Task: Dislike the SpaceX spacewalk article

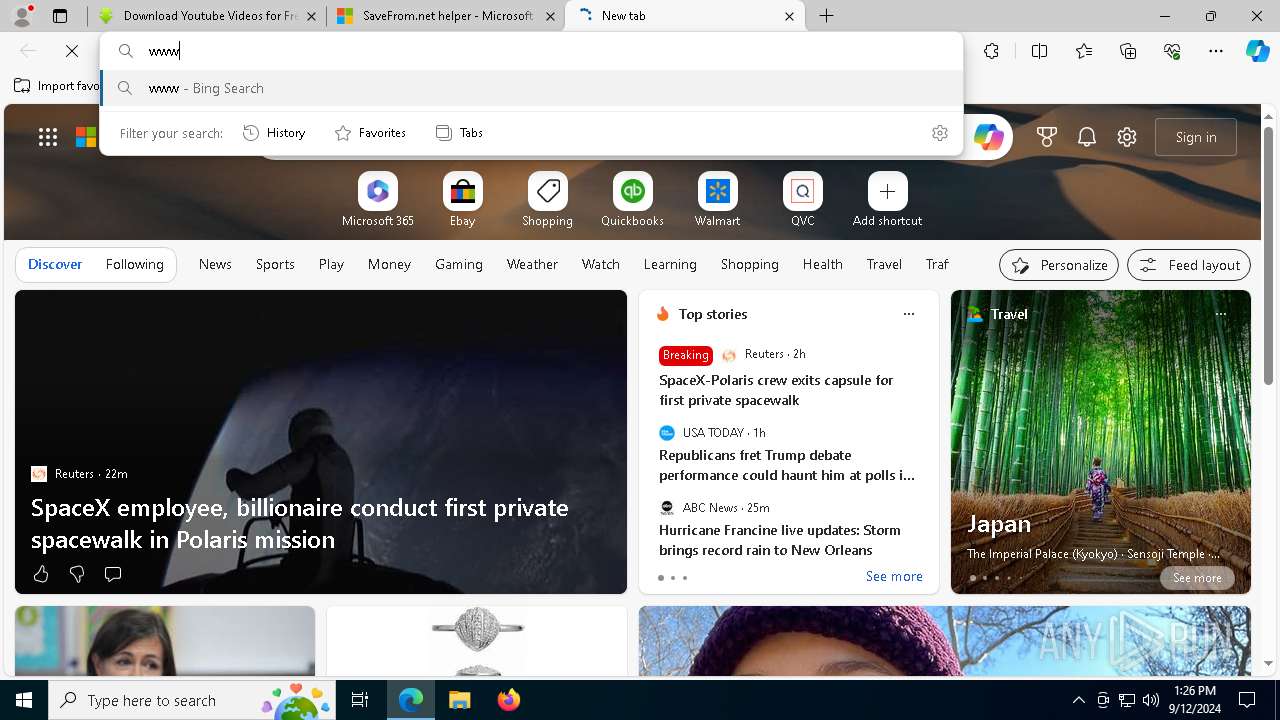Action: [x=77, y=574]
